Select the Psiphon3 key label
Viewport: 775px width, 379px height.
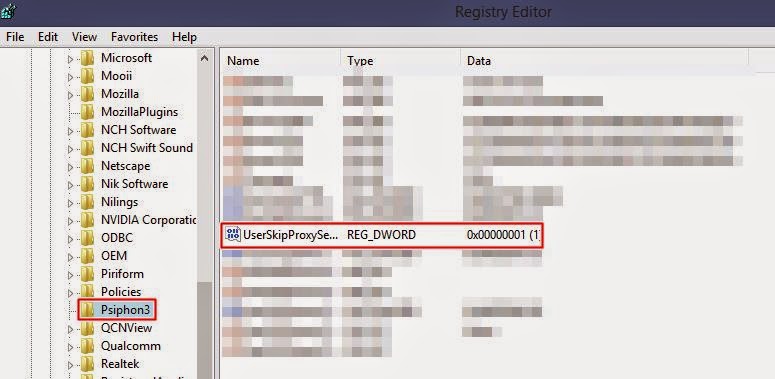point(126,310)
